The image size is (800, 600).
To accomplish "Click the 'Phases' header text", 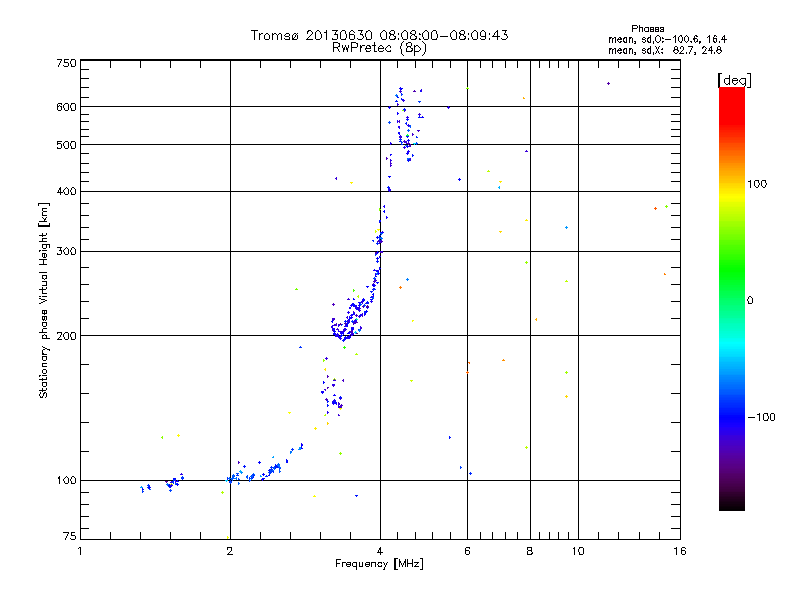I will (647, 29).
